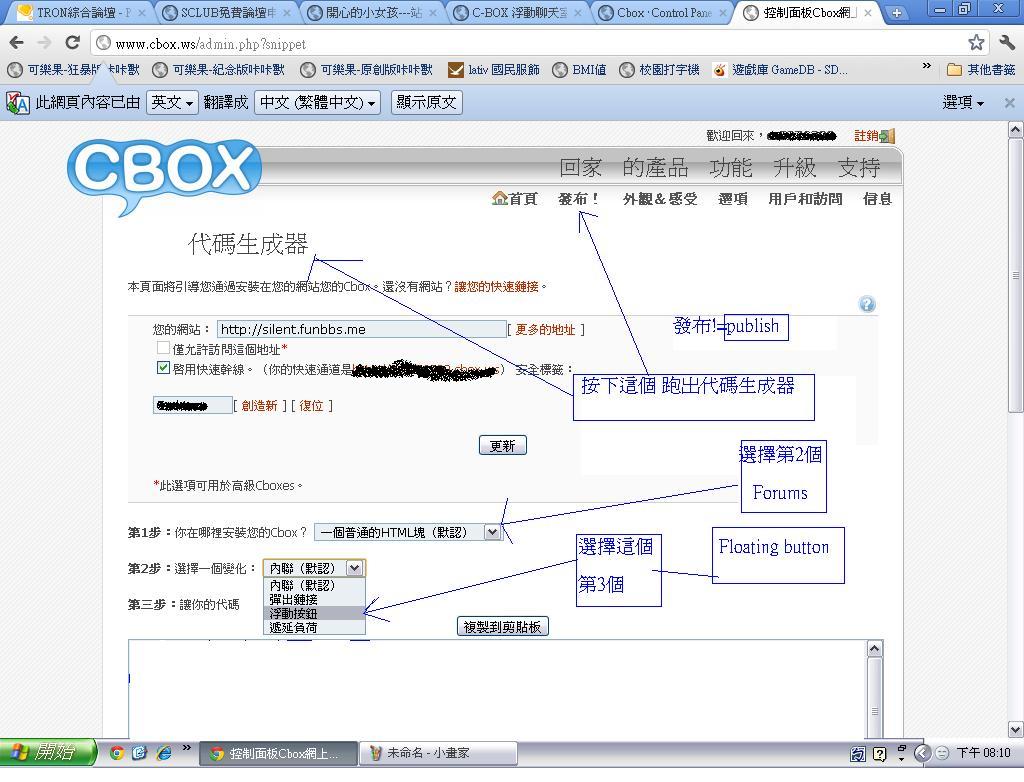Image resolution: width=1024 pixels, height=782 pixels.
Task: Open the 中文 (繁體中文) target language dropdown
Action: tap(318, 103)
